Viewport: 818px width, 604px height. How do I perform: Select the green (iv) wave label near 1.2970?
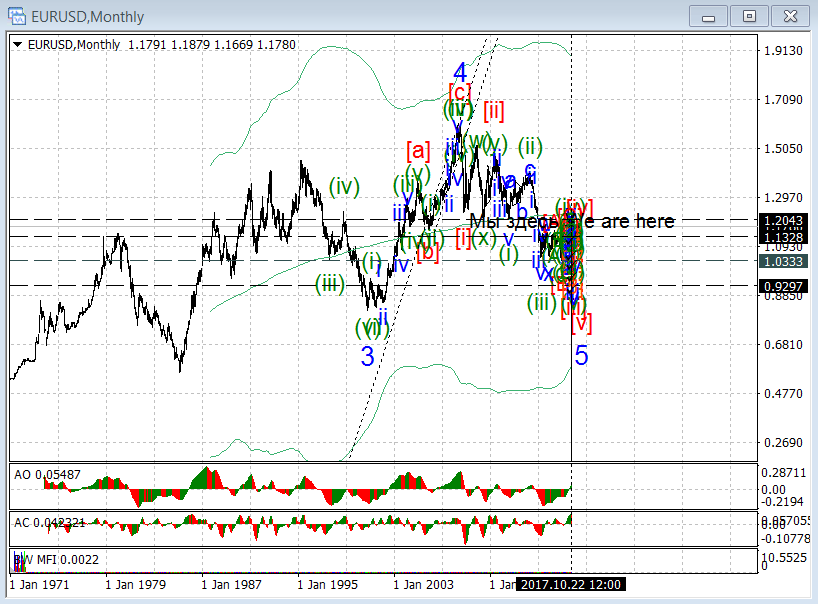[344, 186]
